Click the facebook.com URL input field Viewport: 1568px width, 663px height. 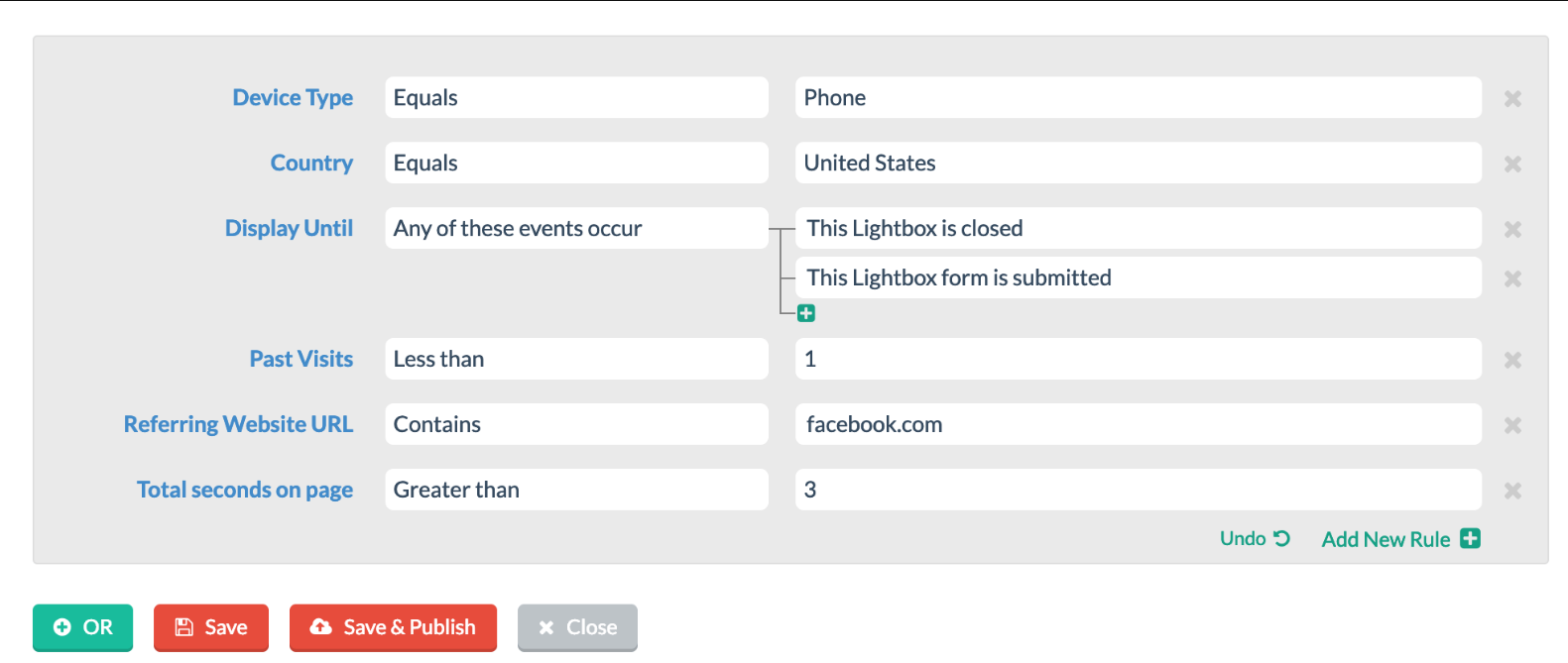click(x=1139, y=424)
